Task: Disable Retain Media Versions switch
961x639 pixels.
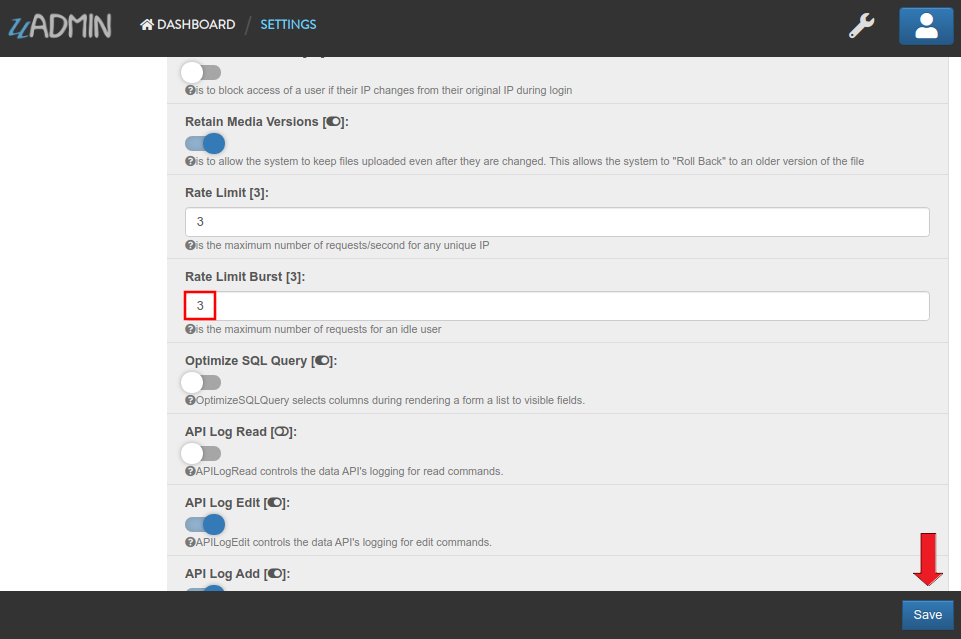Action: [x=205, y=143]
